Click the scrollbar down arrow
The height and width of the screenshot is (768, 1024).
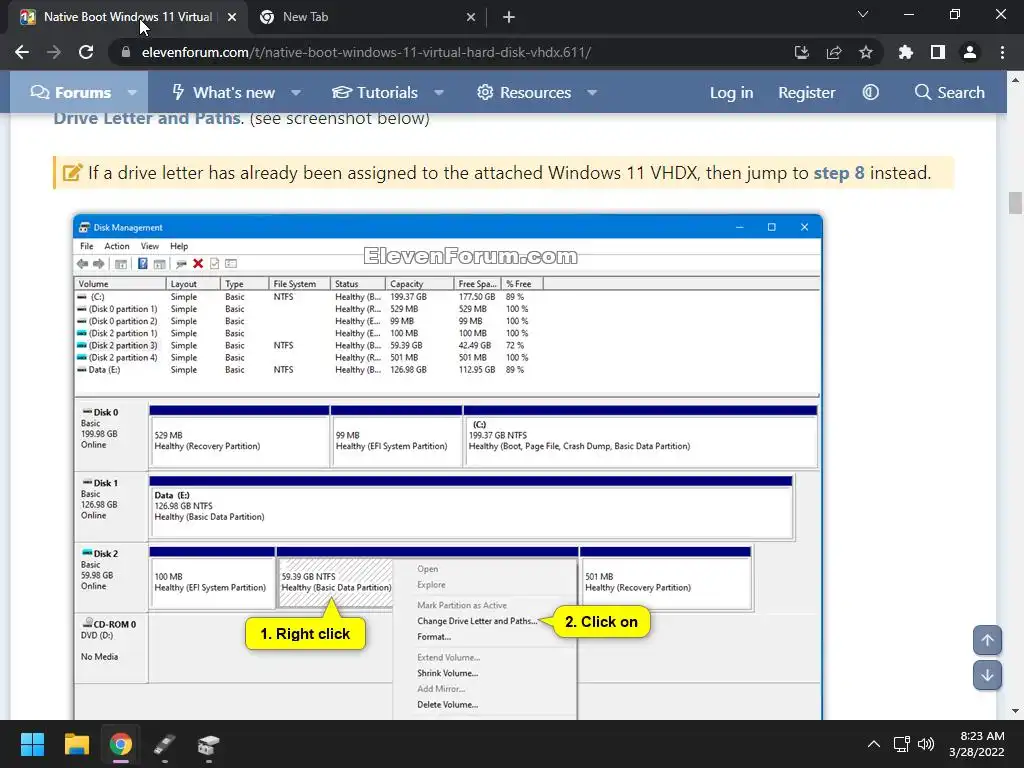click(x=1015, y=711)
